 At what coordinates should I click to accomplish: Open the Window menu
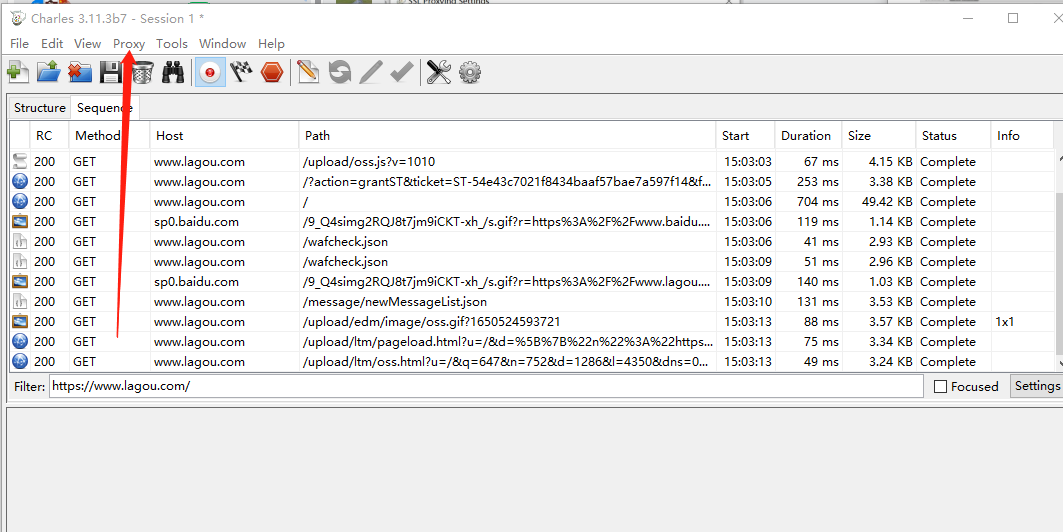point(222,43)
